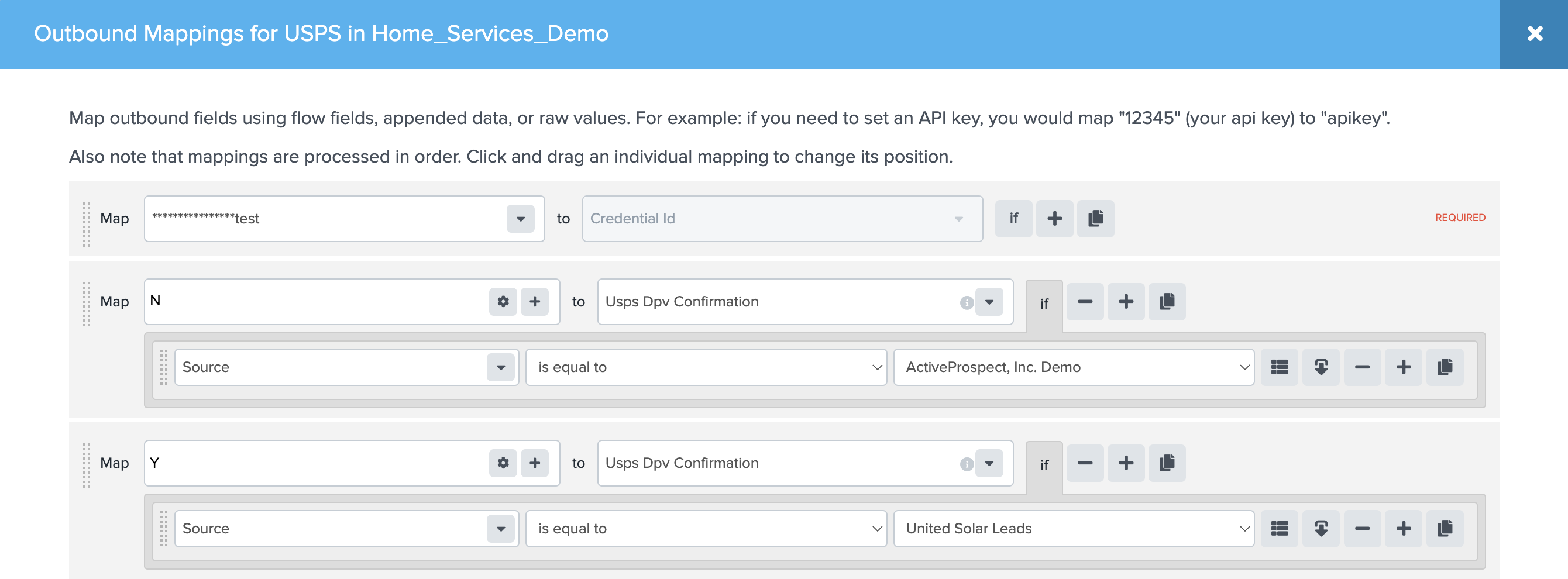Add a mapping after the Y row
This screenshot has width=1568, height=579.
[x=1126, y=463]
